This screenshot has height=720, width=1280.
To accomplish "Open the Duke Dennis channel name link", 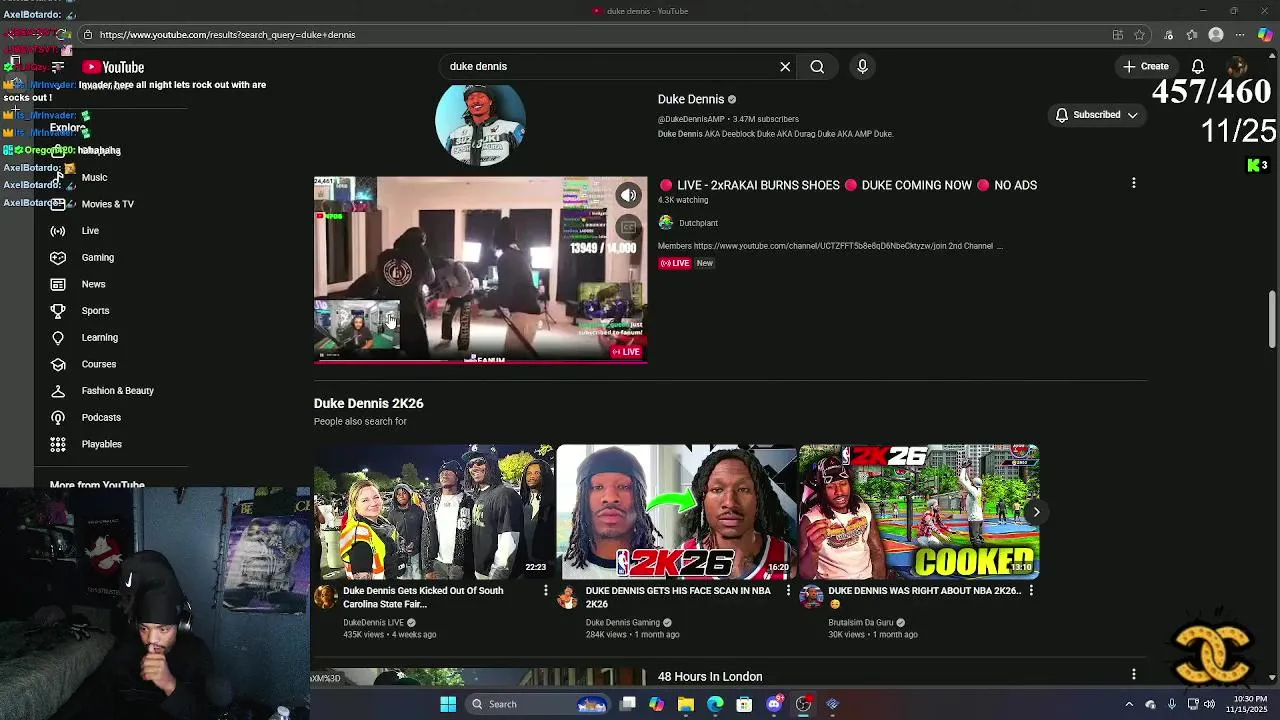I will click(x=690, y=99).
